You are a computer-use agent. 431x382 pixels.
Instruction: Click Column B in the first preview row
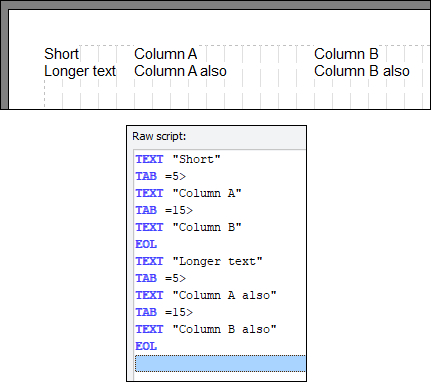pos(346,54)
